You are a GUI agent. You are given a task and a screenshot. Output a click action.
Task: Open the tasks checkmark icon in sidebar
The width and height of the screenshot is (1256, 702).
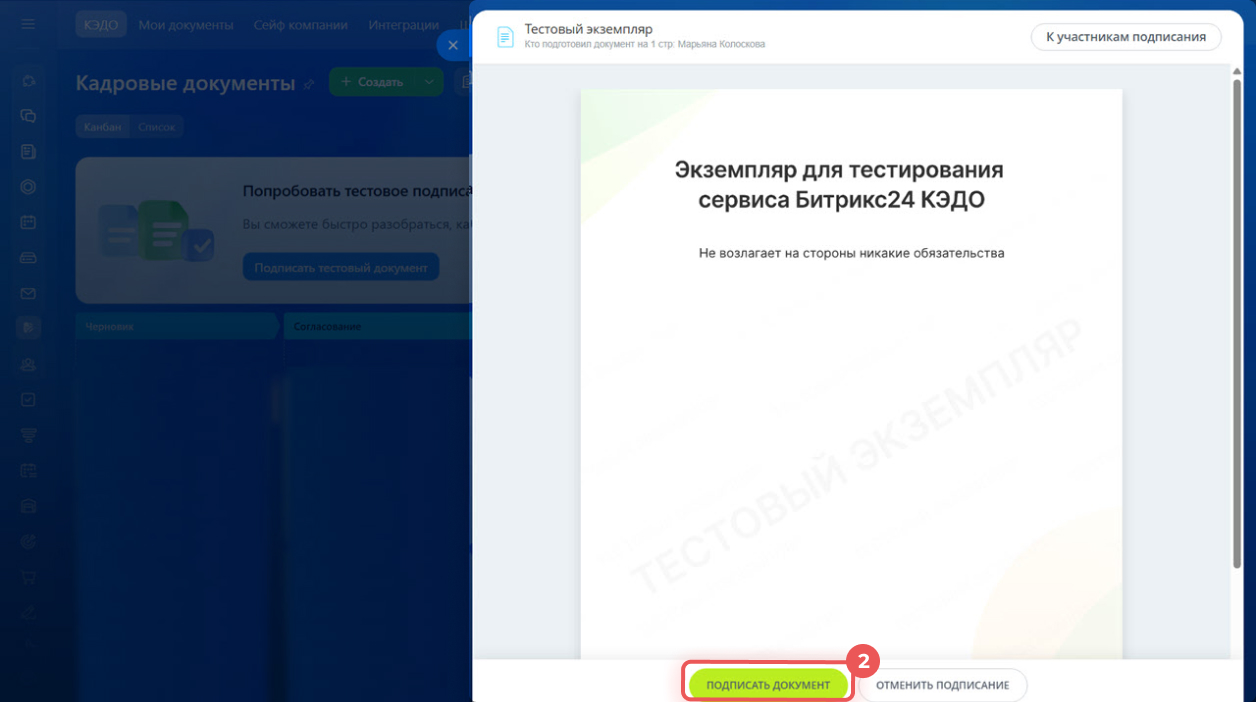tap(28, 399)
